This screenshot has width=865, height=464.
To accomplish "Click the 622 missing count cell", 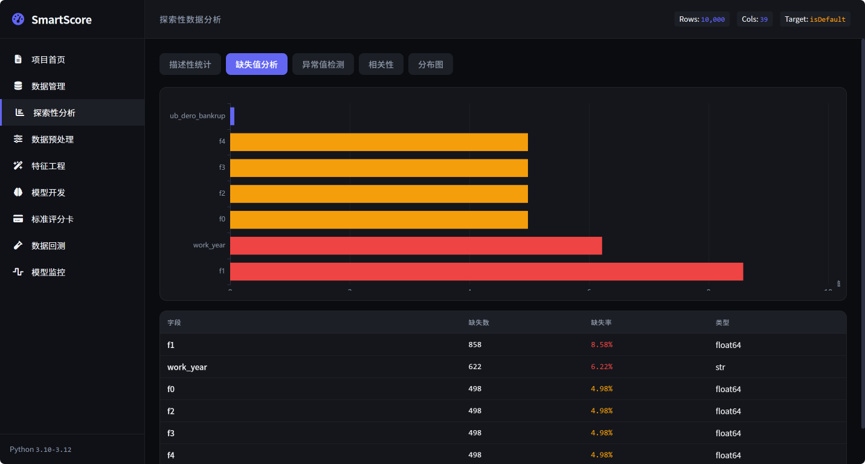I will click(475, 367).
